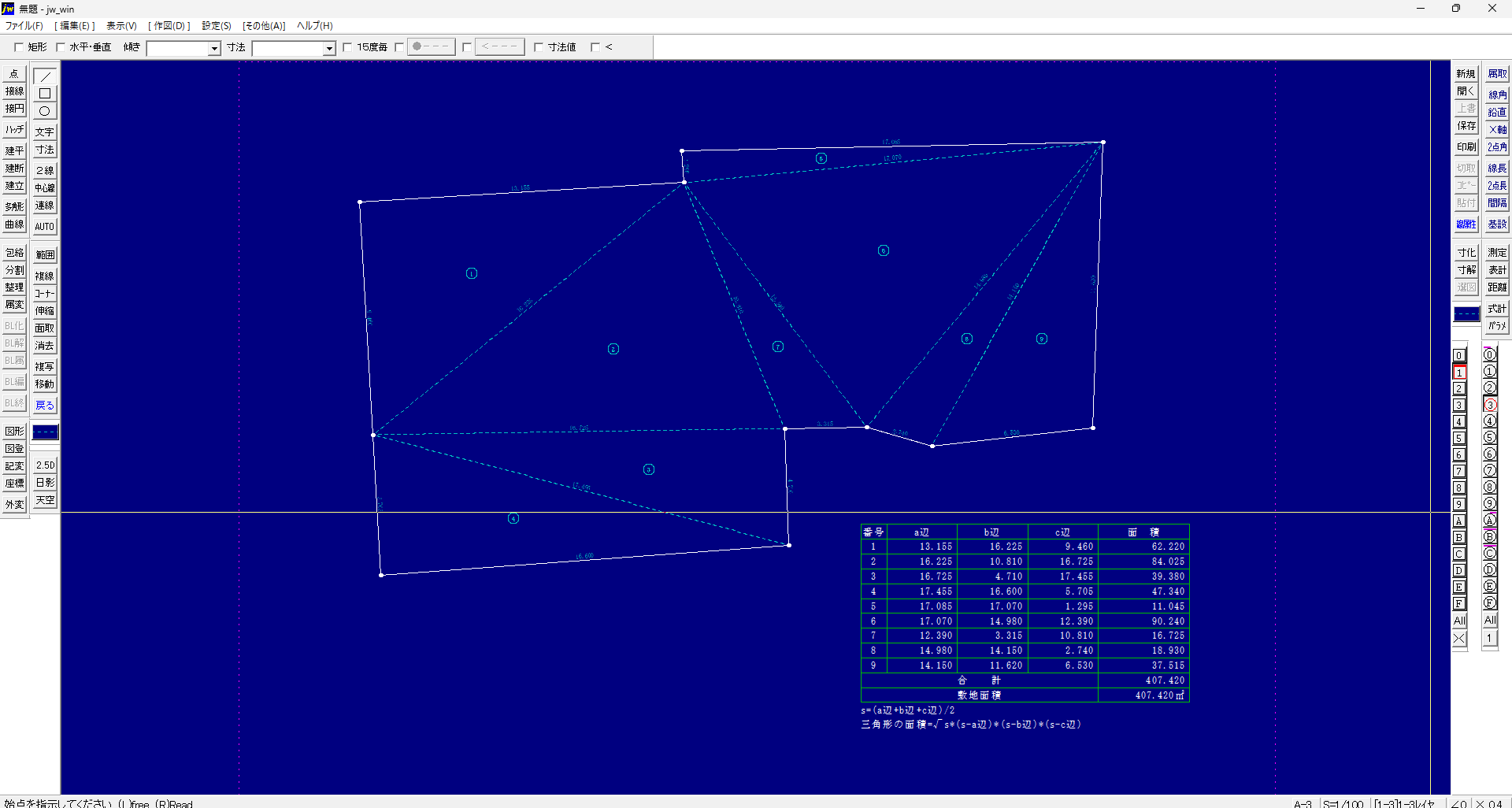
Task: Click the 戻る undo button
Action: 45,406
